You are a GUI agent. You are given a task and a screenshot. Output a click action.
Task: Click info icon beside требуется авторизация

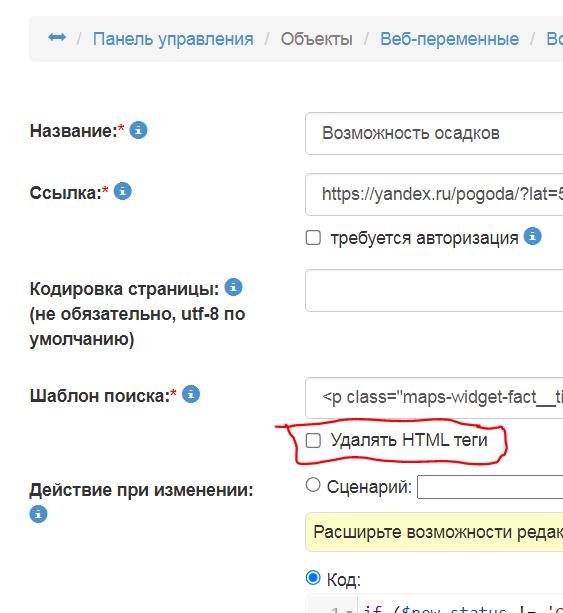coord(533,236)
